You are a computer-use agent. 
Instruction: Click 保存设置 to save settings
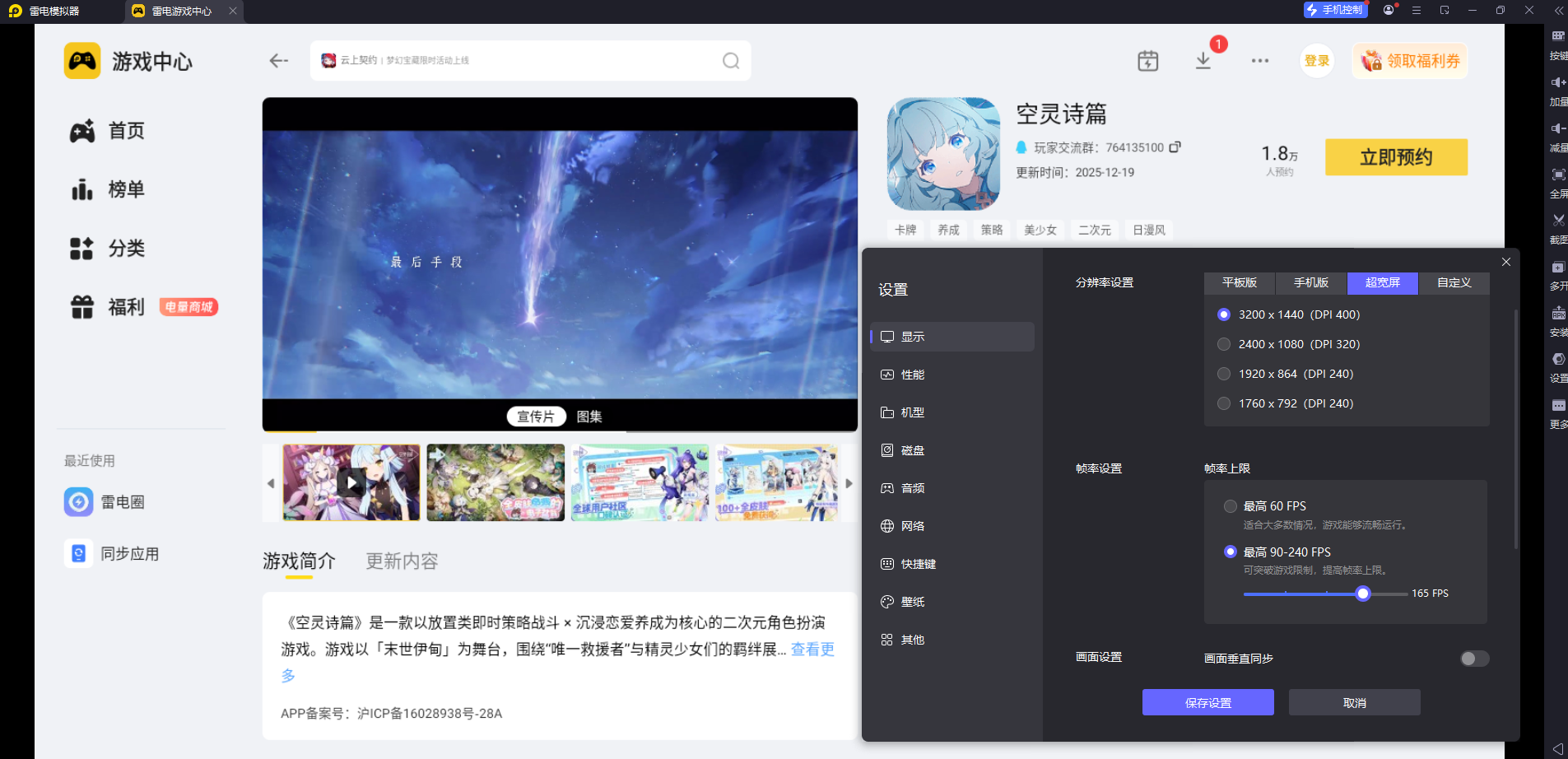[x=1208, y=703]
